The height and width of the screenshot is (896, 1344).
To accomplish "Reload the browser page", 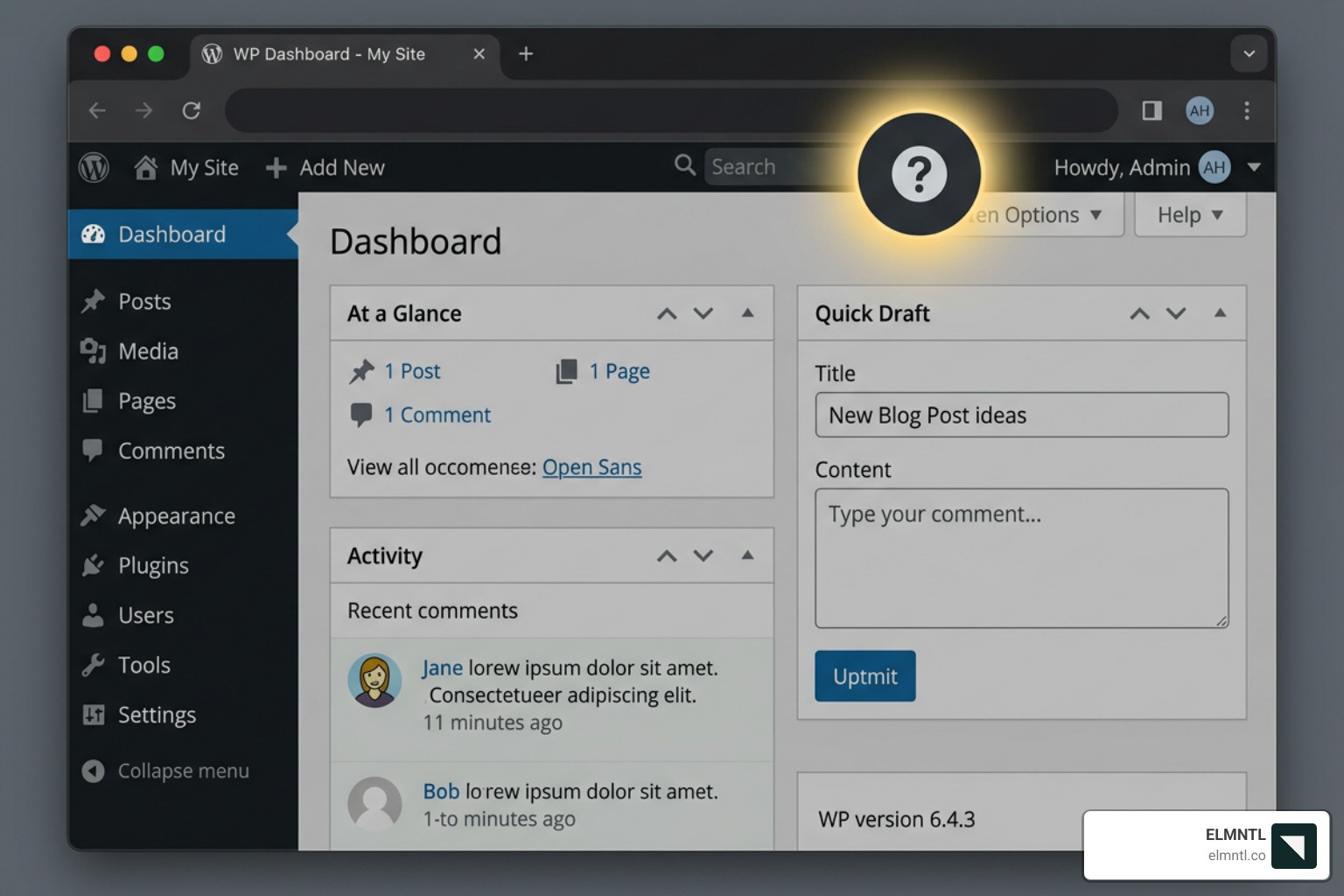I will (x=191, y=110).
